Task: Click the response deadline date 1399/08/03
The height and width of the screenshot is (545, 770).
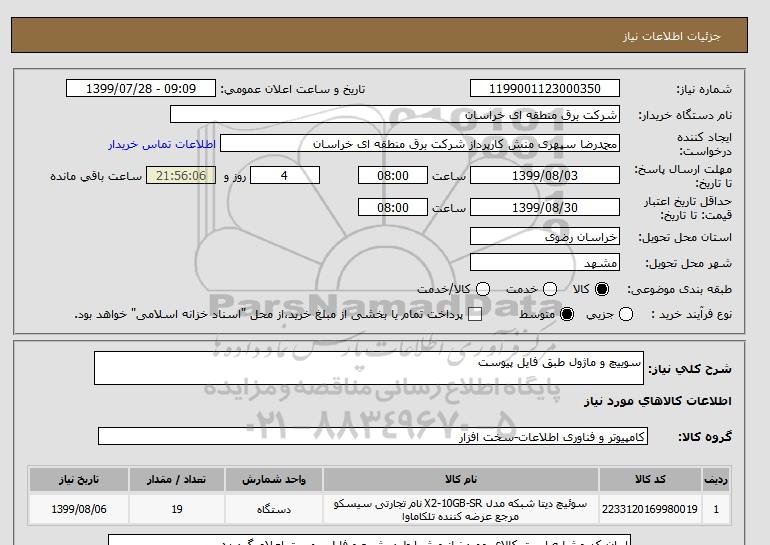Action: tap(545, 175)
